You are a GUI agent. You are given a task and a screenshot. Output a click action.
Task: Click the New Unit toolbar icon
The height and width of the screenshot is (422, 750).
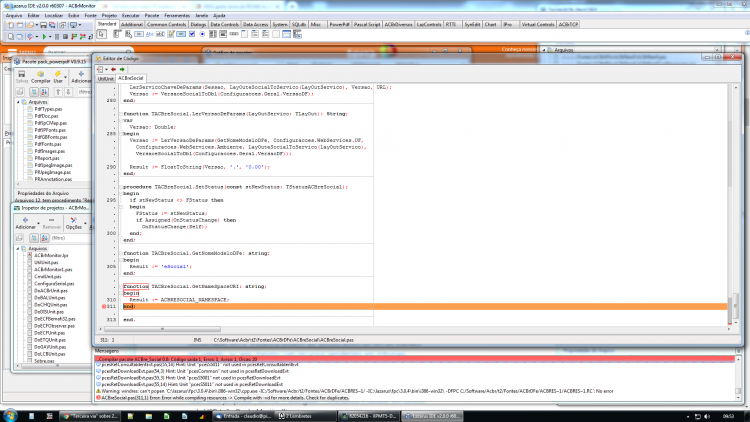pos(11,25)
